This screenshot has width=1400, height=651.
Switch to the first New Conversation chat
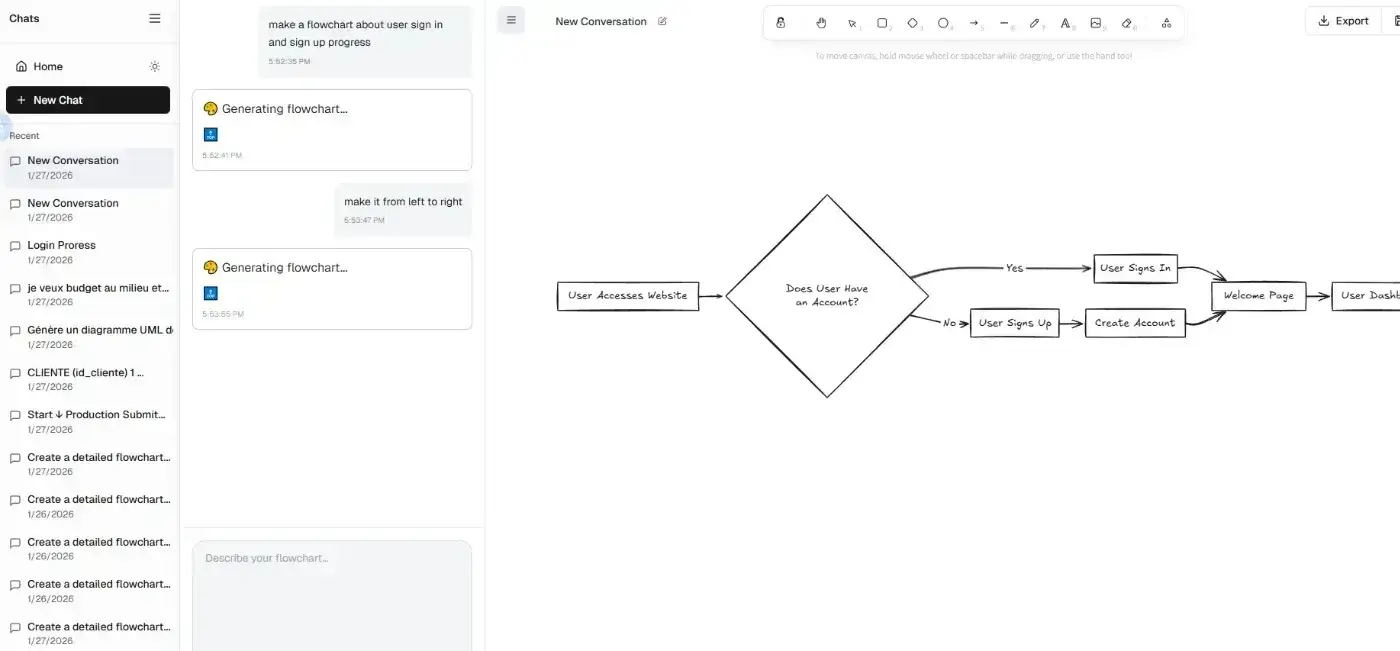coord(73,160)
